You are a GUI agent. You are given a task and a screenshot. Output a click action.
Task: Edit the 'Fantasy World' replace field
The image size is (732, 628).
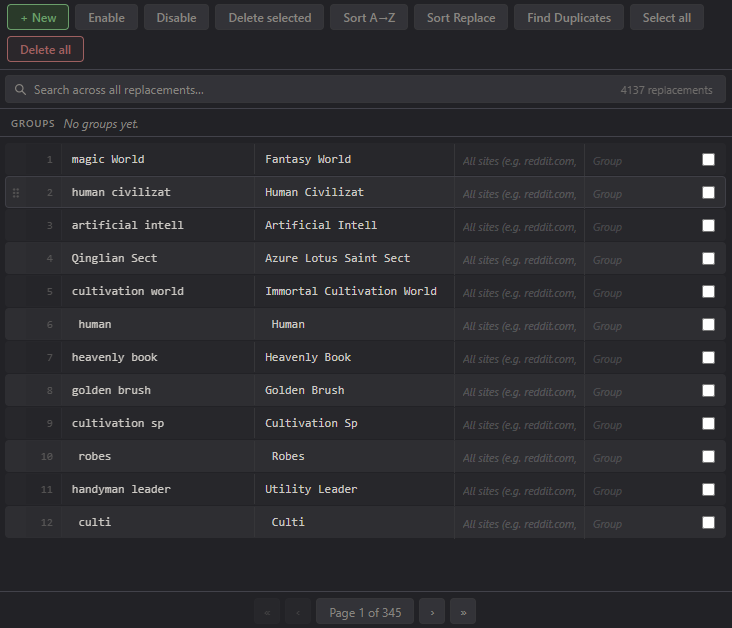(354, 160)
